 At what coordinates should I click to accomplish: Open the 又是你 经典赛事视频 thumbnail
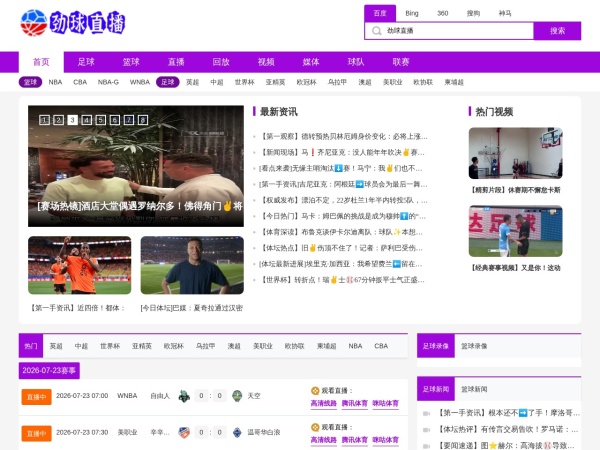click(515, 231)
